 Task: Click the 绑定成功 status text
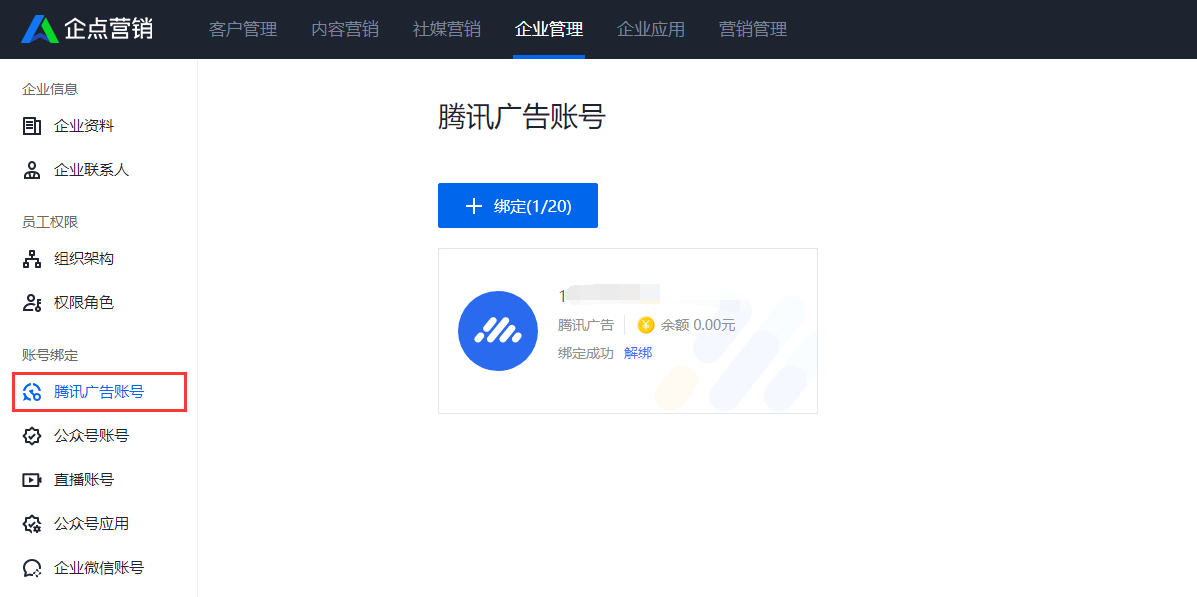pyautogui.click(x=586, y=353)
